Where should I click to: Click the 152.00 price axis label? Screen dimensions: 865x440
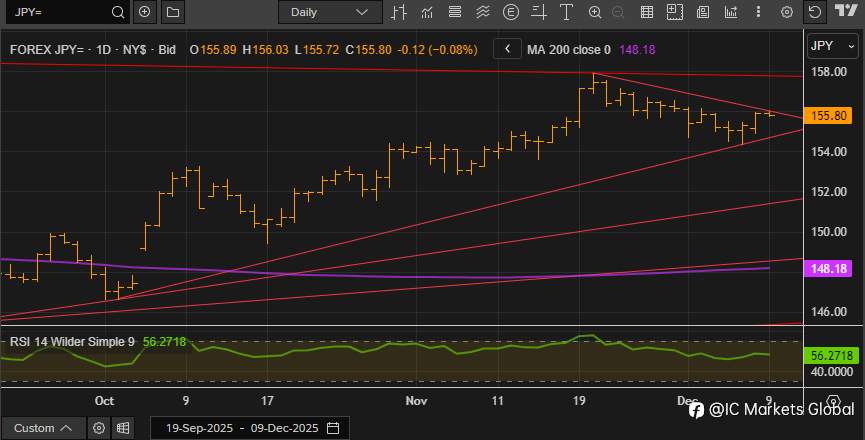coord(829,191)
